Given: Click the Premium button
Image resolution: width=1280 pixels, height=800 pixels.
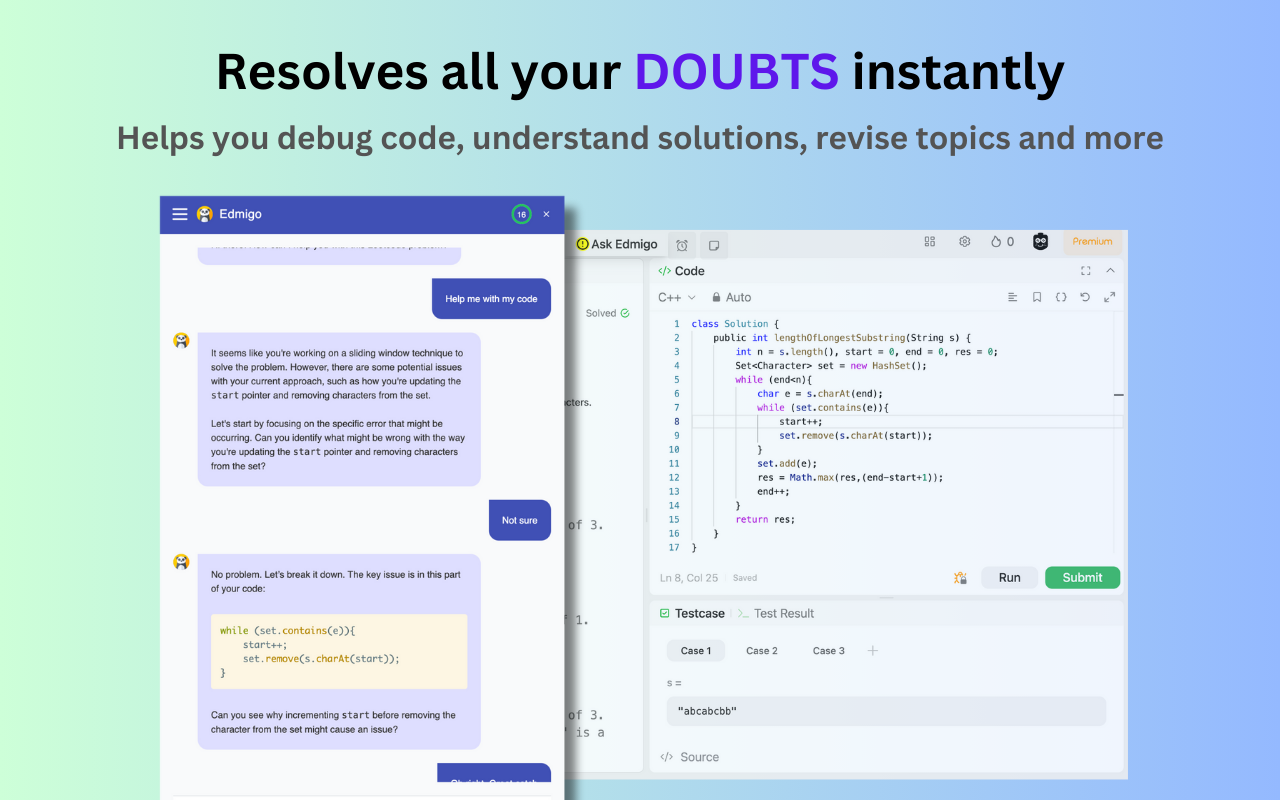Looking at the screenshot, I should [x=1092, y=241].
